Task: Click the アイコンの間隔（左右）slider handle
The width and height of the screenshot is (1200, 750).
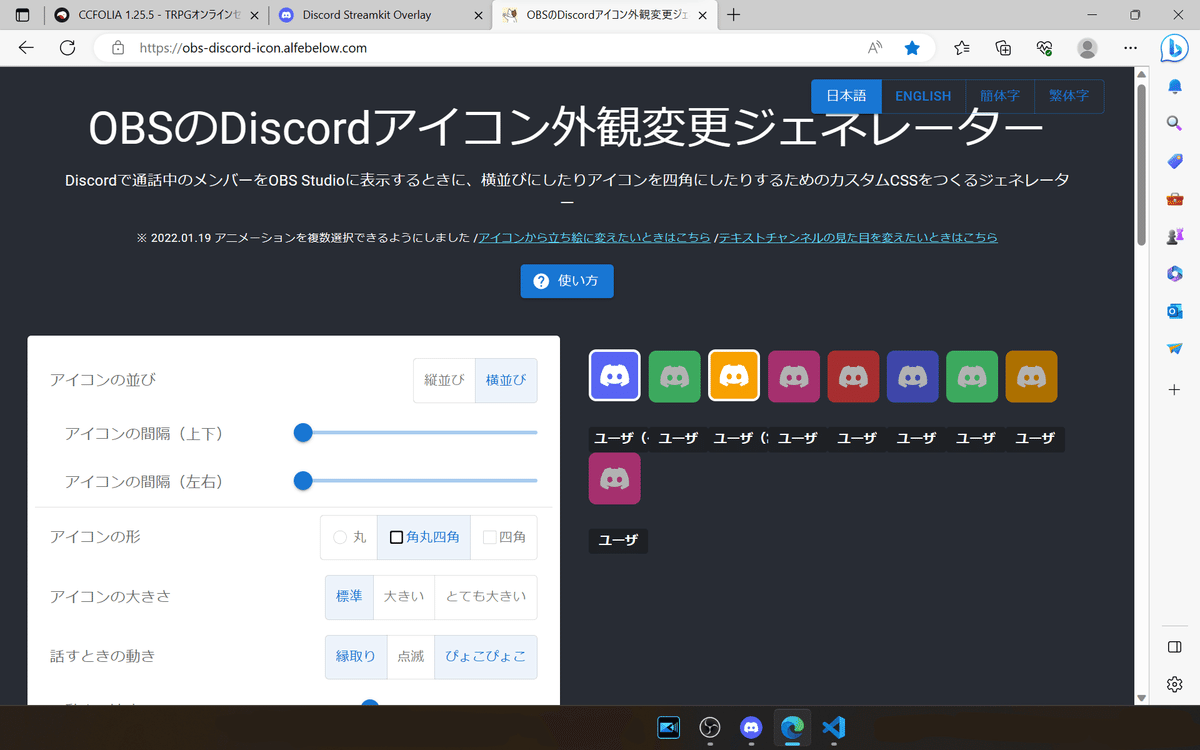Action: [303, 481]
